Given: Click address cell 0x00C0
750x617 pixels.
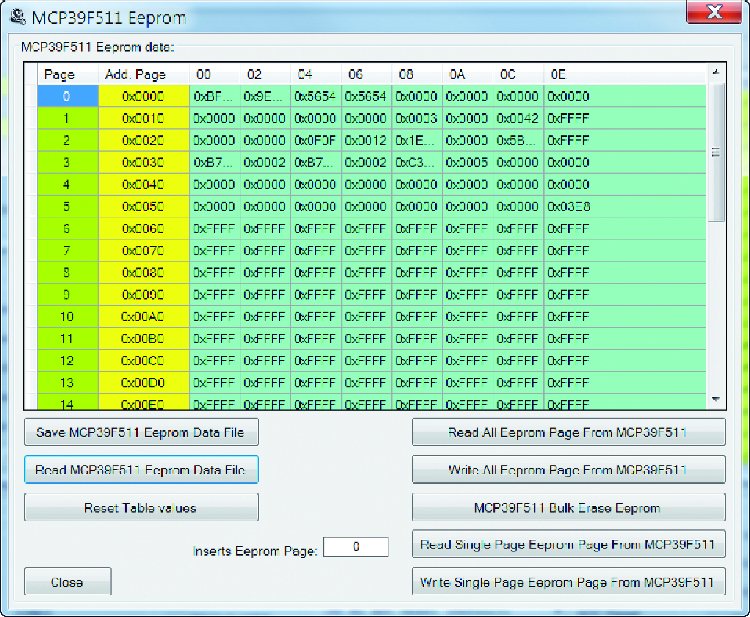Looking at the screenshot, I should coord(143,361).
